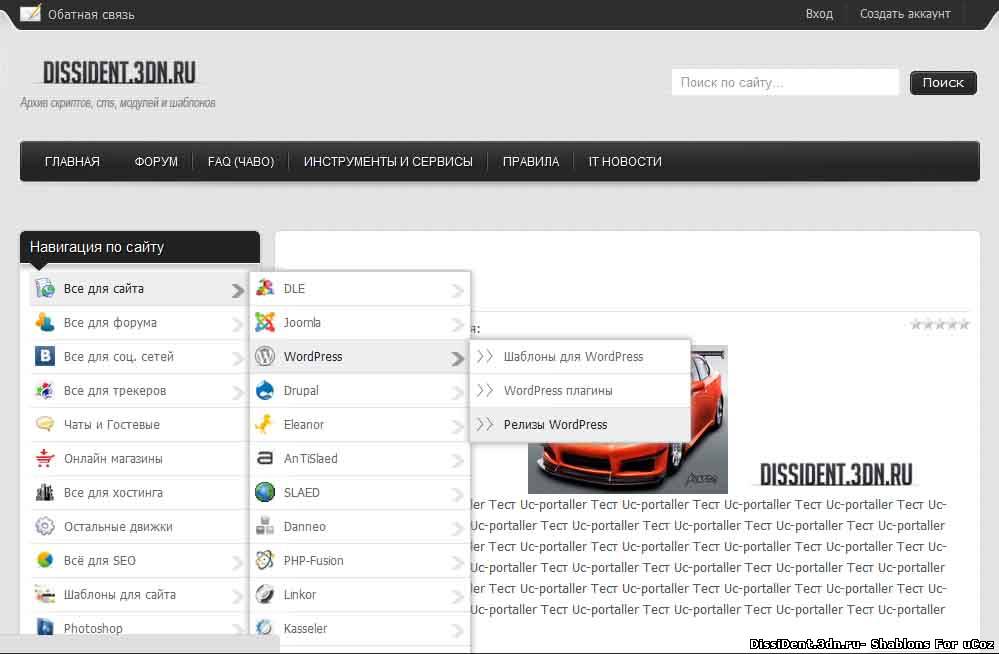This screenshot has width=999, height=654.
Task: Select the Остальные движки label
Action: pyautogui.click(x=118, y=527)
